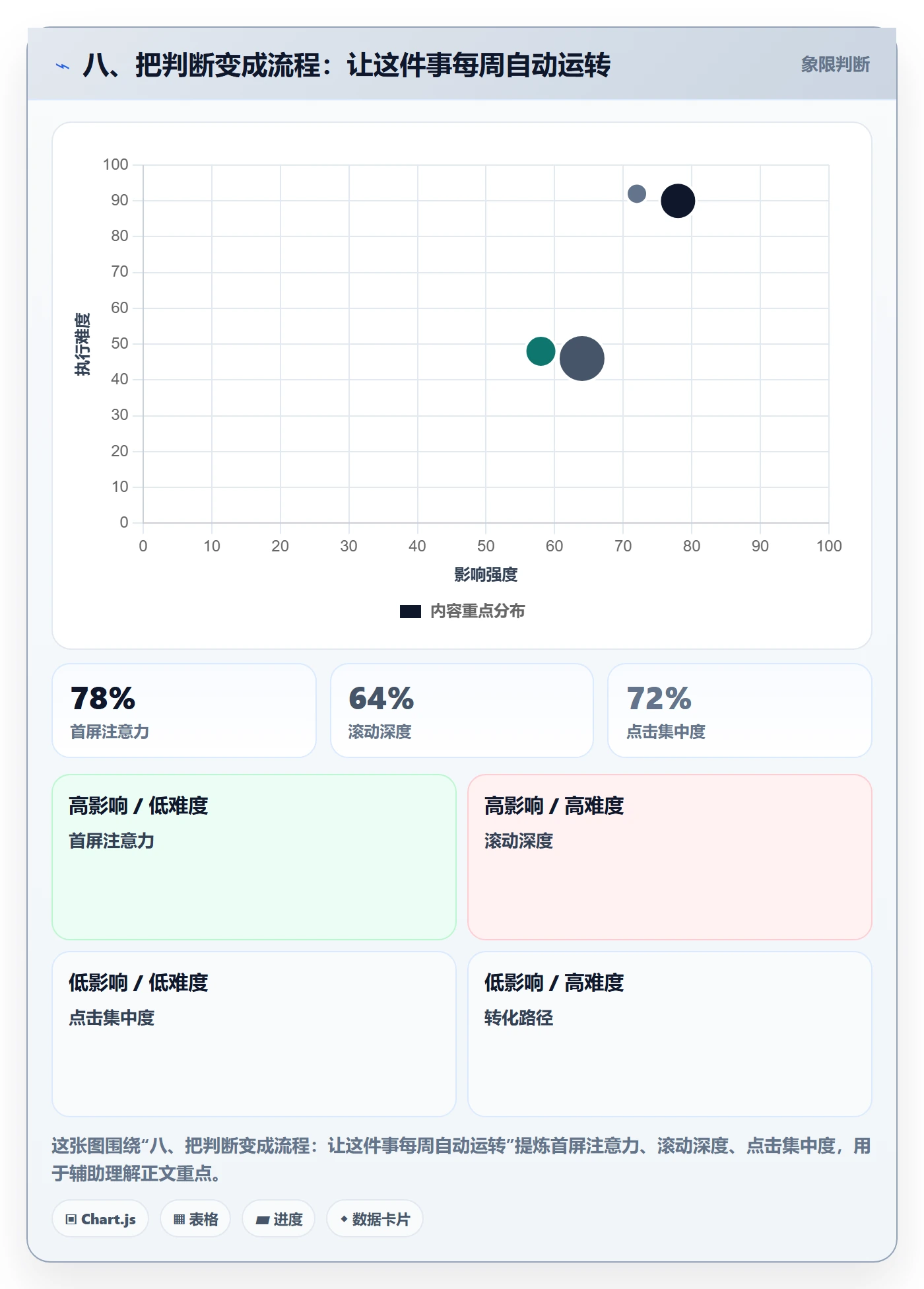Toggle dataset via 内容重点分布 legend label
Image resolution: width=924 pixels, height=1289 pixels.
[478, 611]
